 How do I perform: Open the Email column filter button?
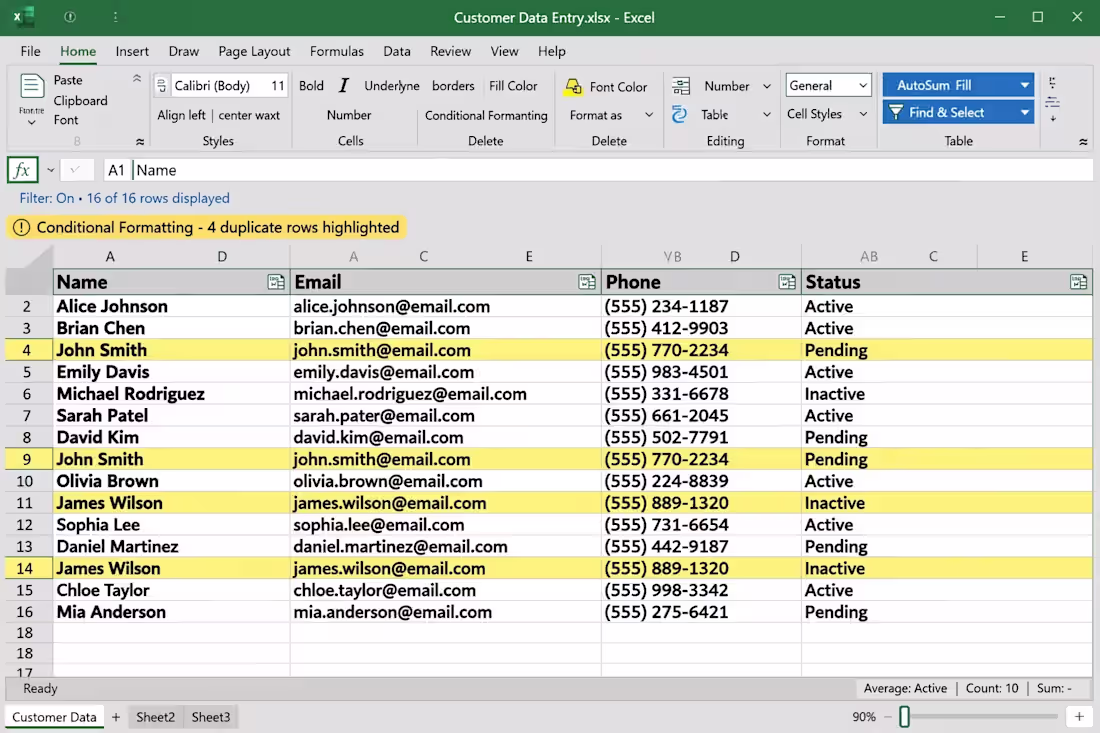coord(586,282)
